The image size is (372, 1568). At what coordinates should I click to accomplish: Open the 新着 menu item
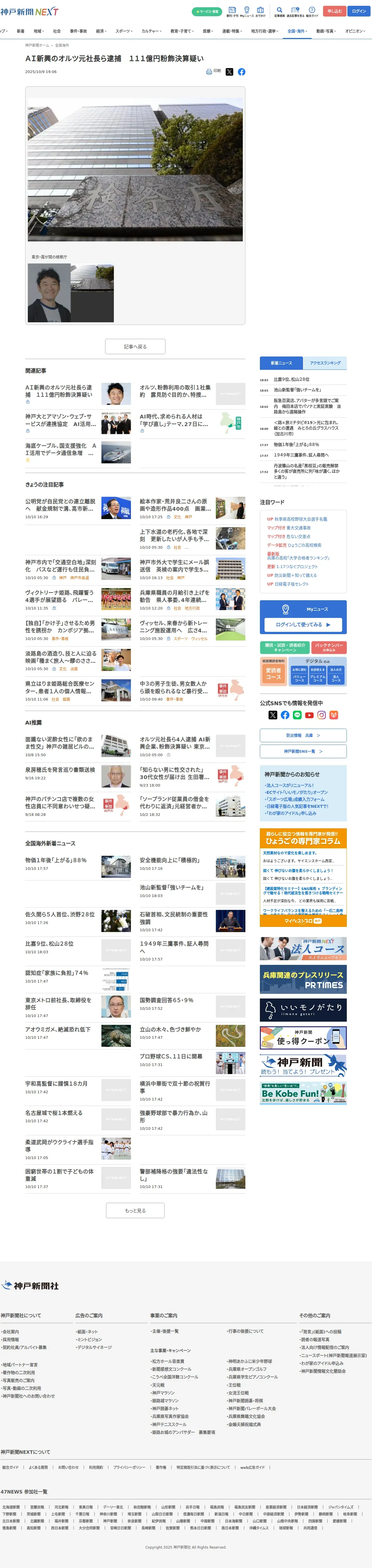pos(21,31)
